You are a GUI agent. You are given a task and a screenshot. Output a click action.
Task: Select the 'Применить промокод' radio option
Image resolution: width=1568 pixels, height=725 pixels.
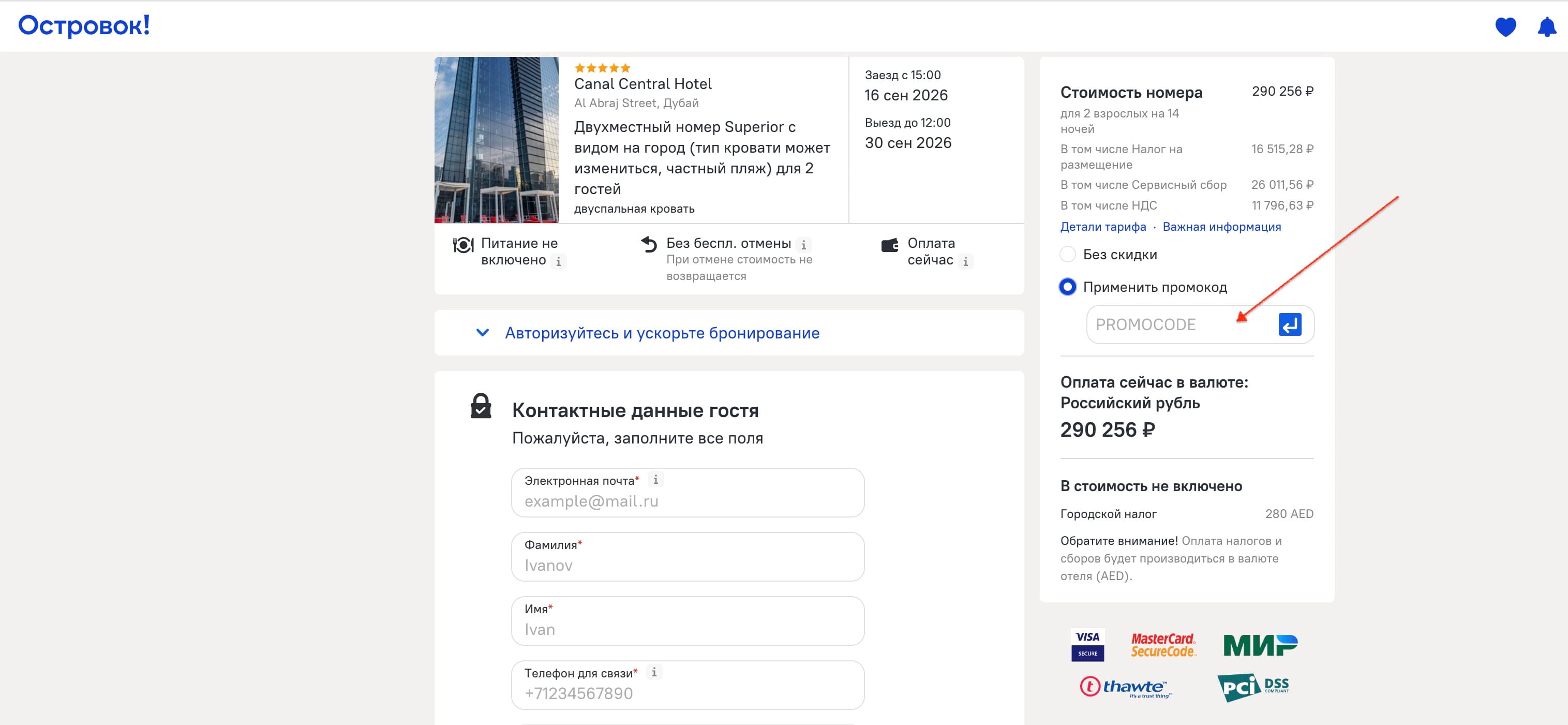1068,287
